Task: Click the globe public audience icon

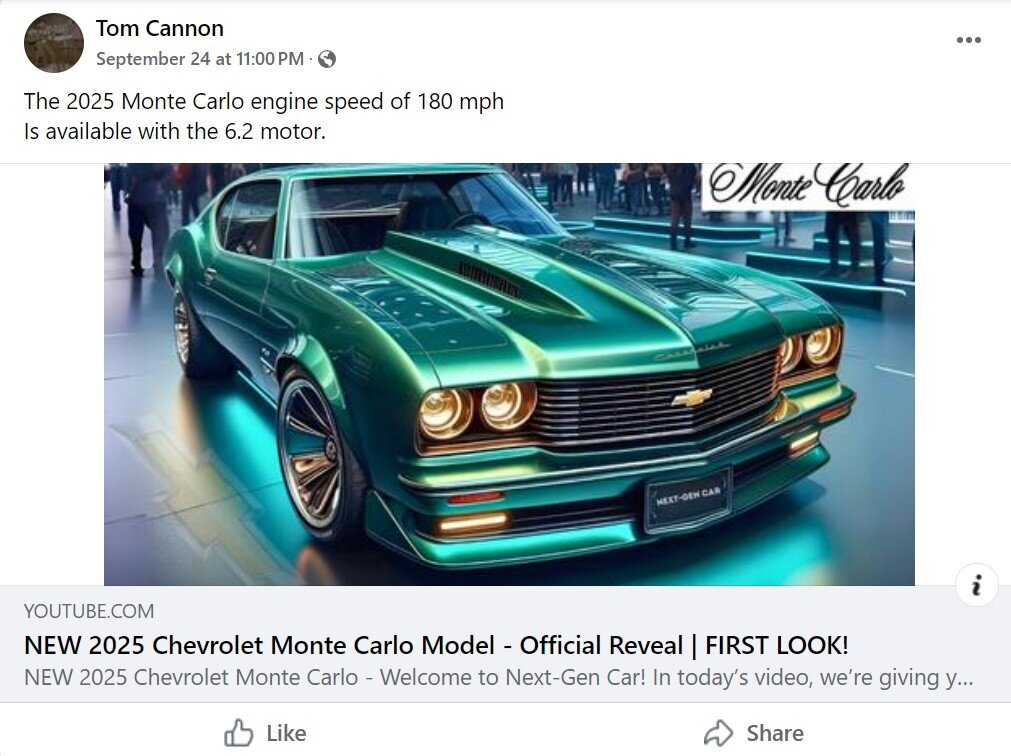Action: click(x=327, y=59)
